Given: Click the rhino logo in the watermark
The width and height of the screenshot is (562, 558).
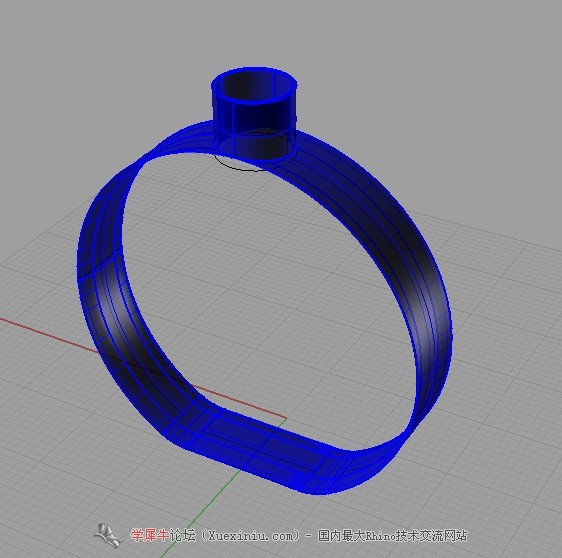Looking at the screenshot, I should pos(109,535).
